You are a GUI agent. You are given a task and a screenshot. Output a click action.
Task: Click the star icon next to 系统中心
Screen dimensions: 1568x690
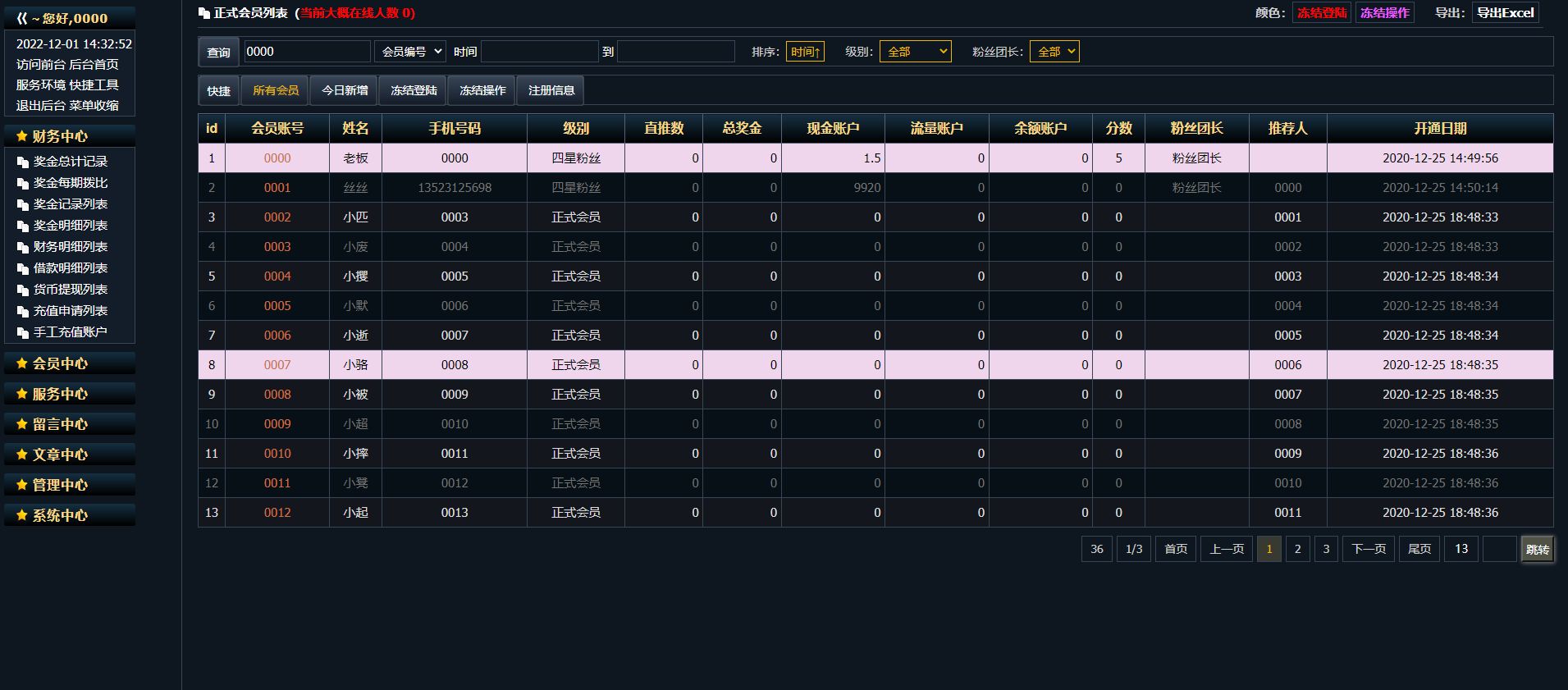point(22,515)
